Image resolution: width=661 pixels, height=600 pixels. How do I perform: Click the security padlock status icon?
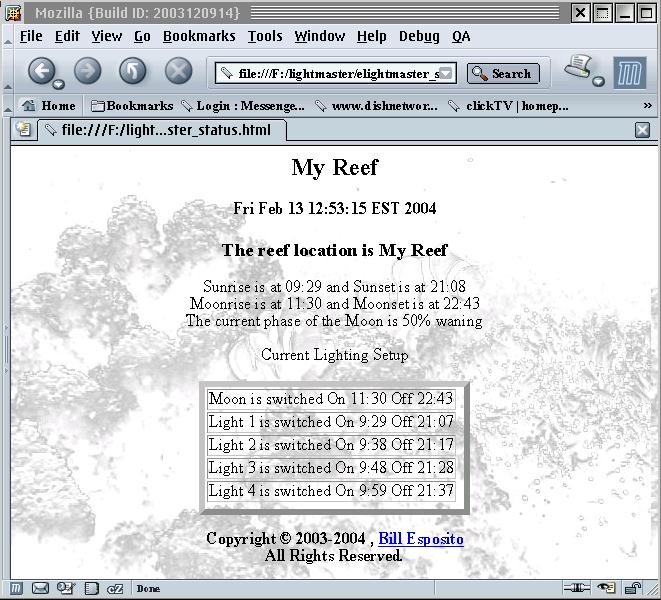633,588
